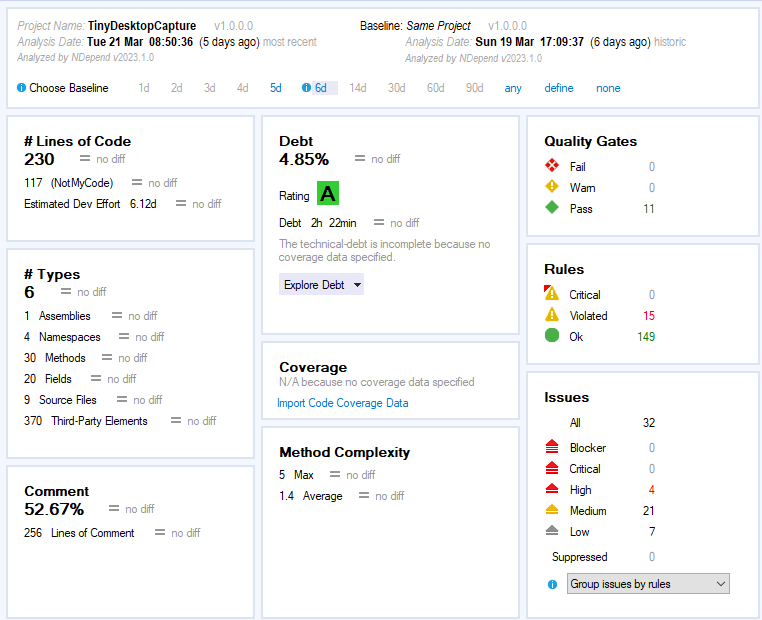Open the Explore Debt dropdown
Screen dimensions: 762x620
pos(321,285)
